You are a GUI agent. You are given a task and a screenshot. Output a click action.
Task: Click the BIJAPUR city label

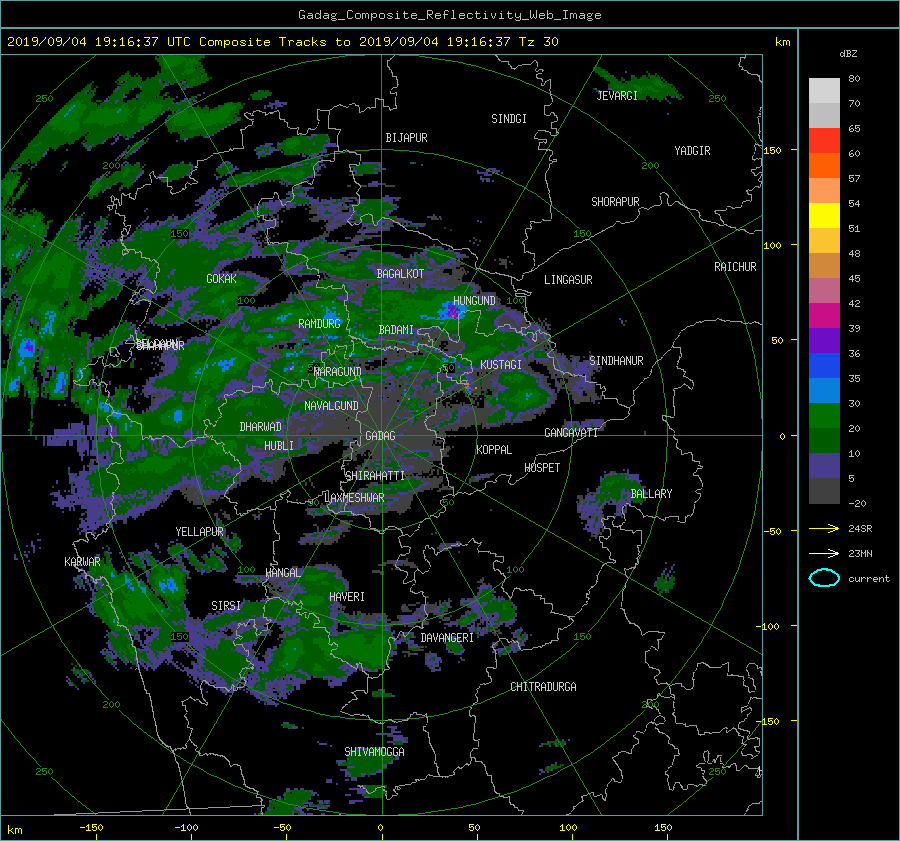click(x=406, y=138)
